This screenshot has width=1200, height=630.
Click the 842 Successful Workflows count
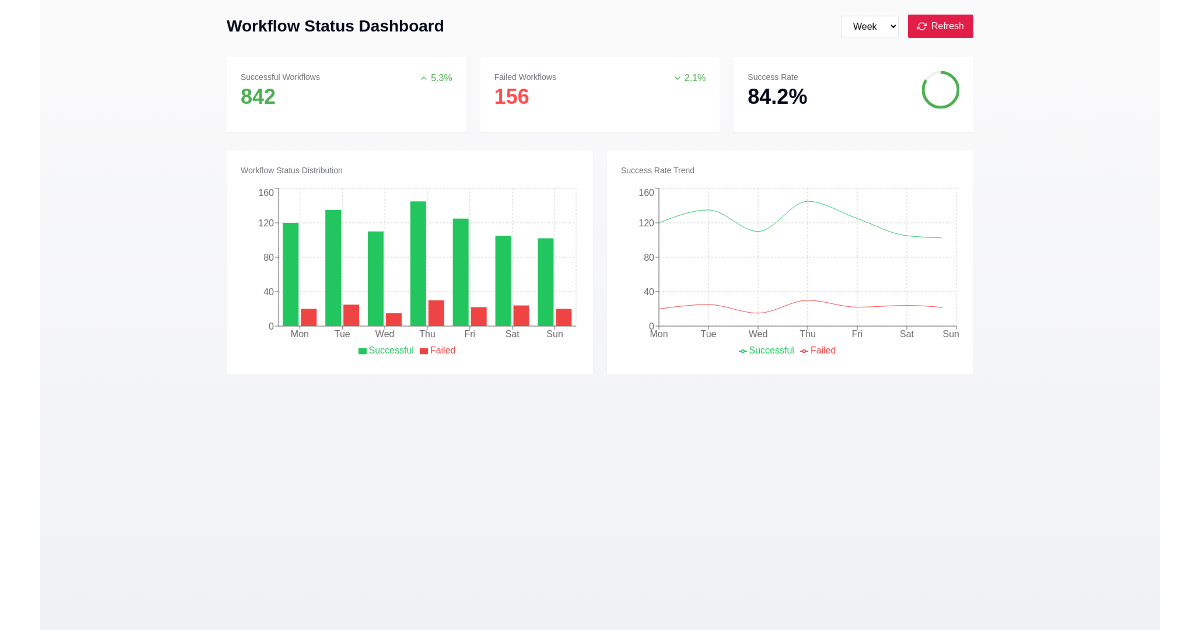(258, 97)
